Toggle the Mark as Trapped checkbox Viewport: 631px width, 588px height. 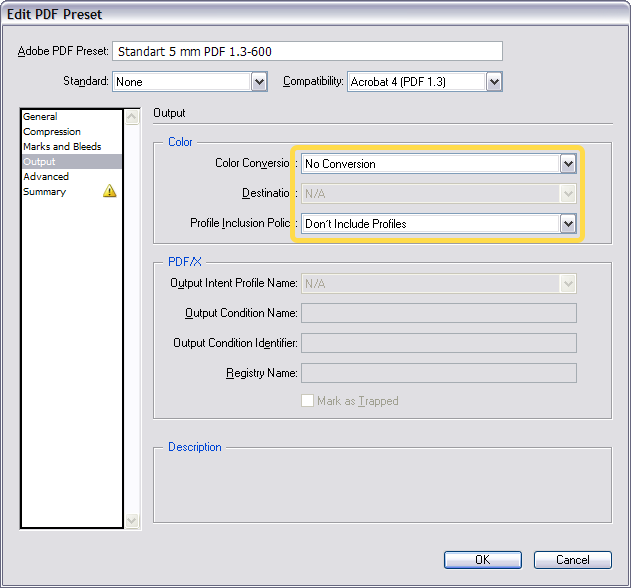click(307, 401)
